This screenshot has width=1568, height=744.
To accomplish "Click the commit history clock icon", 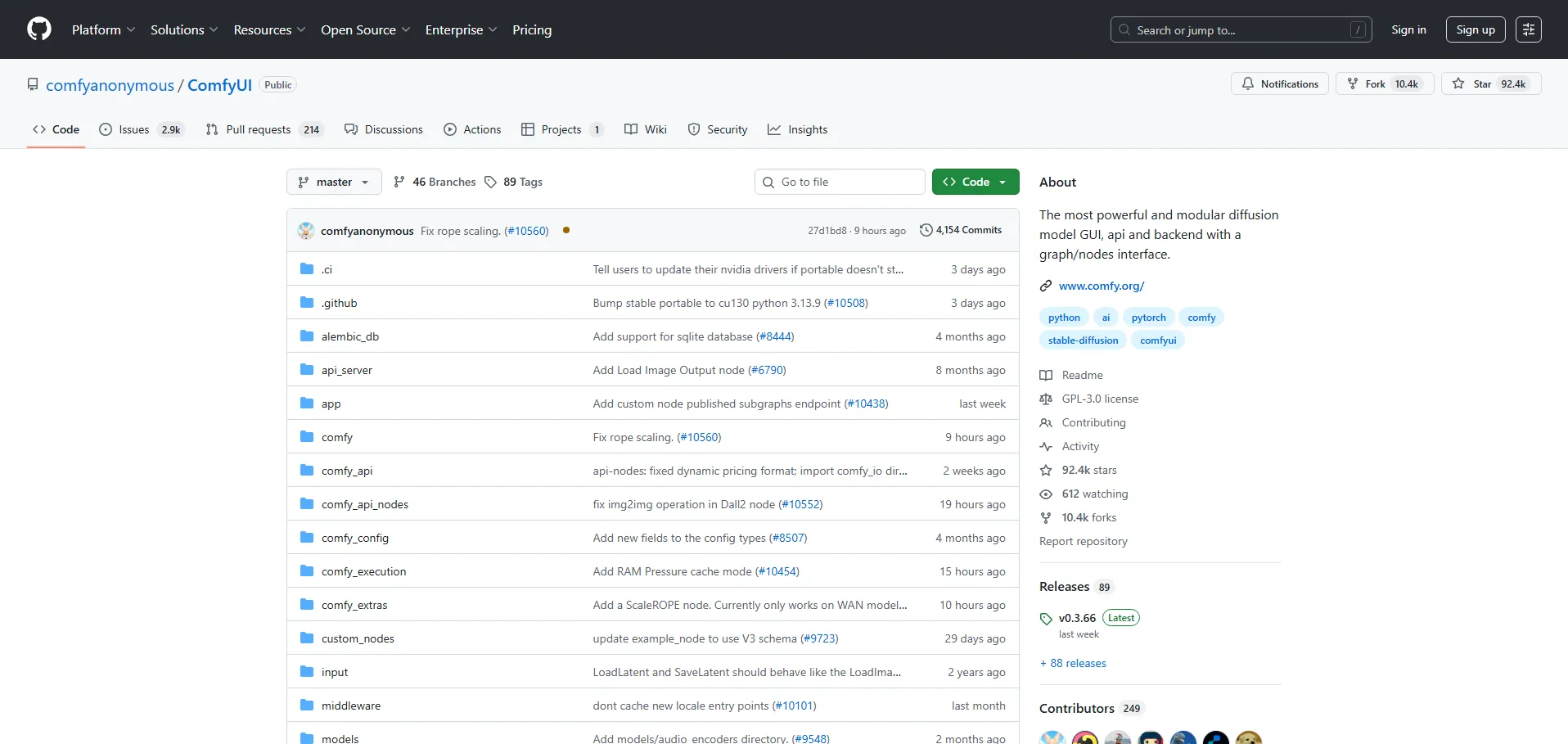I will (926, 230).
